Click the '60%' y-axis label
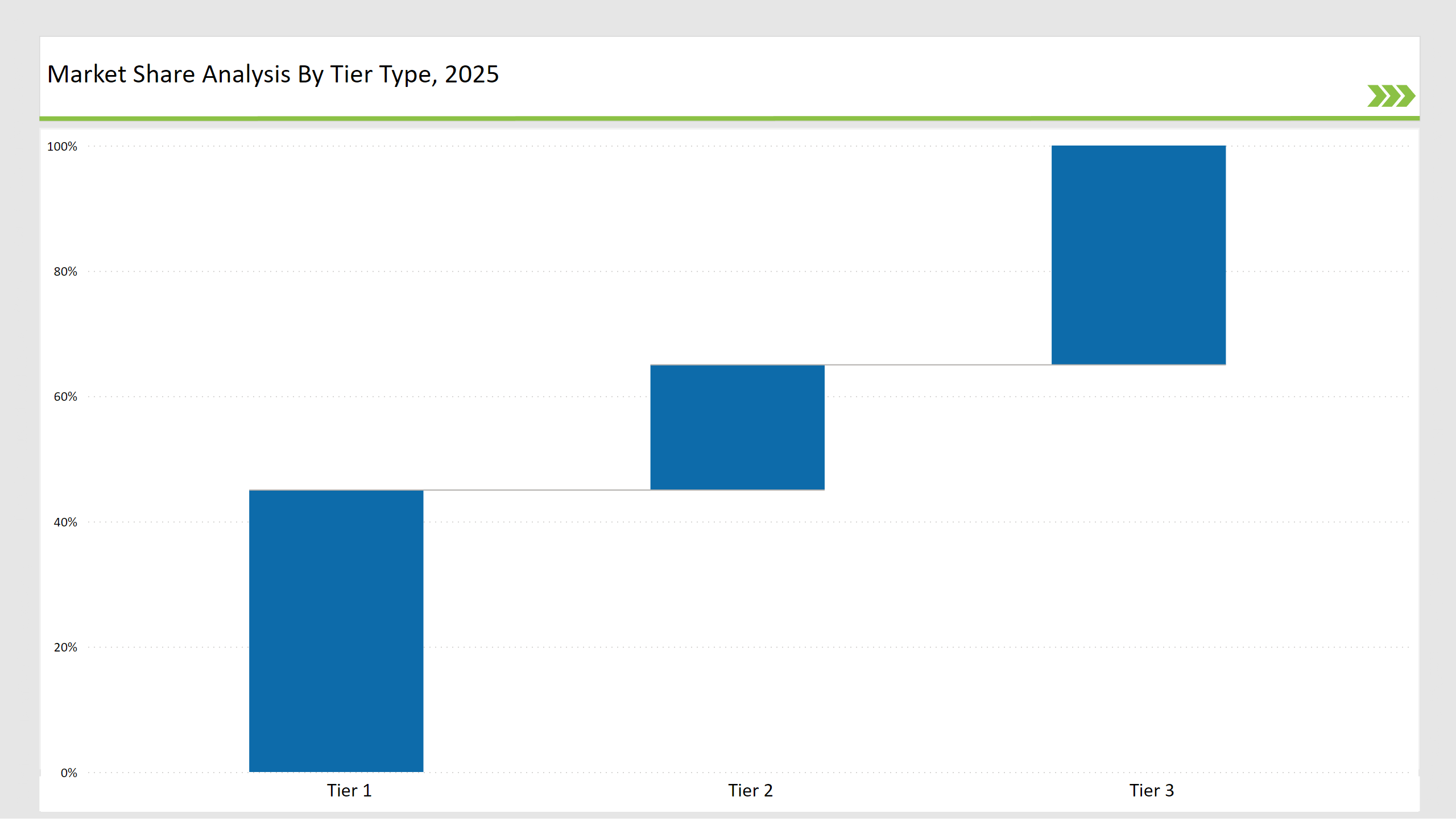1456x830 pixels. [65, 397]
